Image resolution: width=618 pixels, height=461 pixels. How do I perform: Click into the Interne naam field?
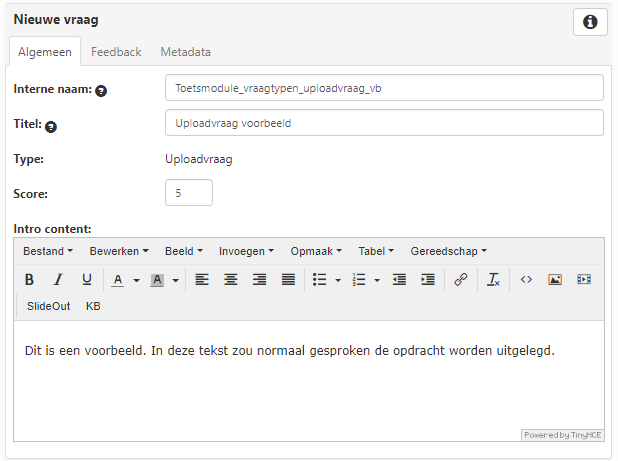click(383, 88)
